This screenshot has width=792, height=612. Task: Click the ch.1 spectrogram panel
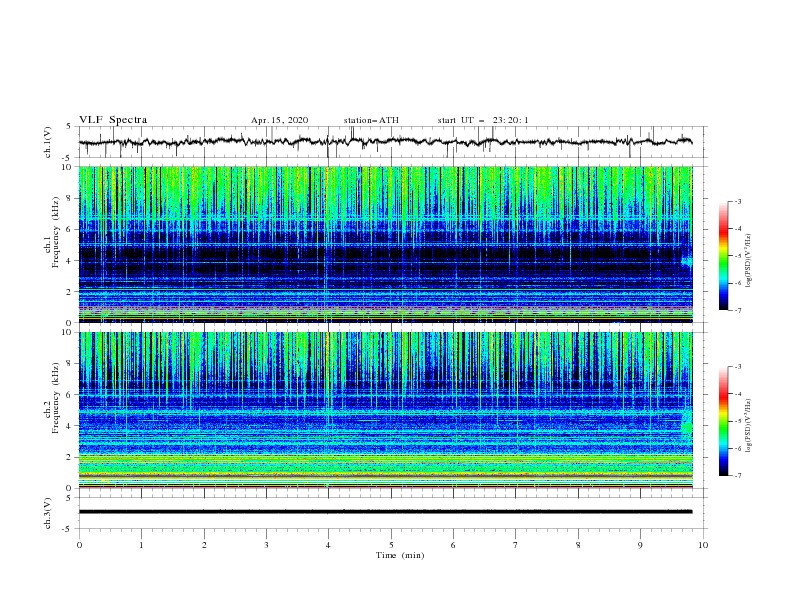pyautogui.click(x=385, y=244)
